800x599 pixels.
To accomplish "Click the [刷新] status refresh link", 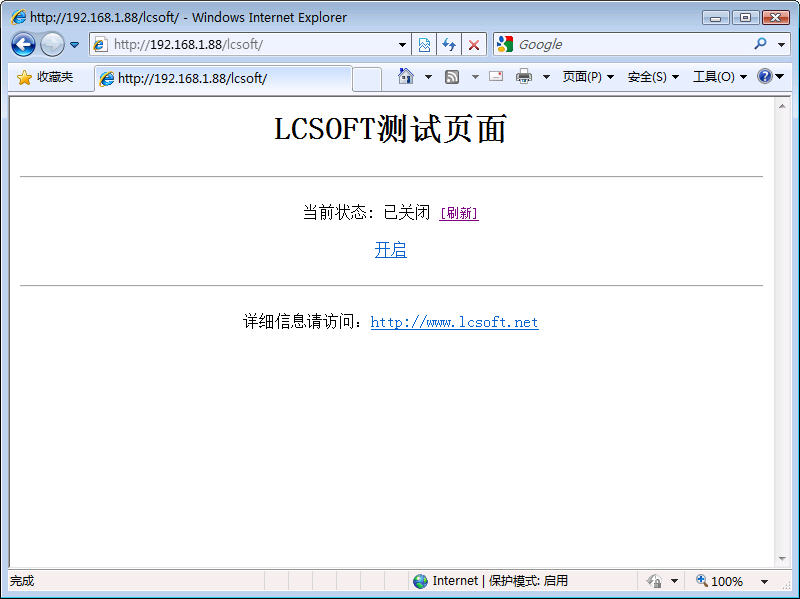I will click(459, 213).
